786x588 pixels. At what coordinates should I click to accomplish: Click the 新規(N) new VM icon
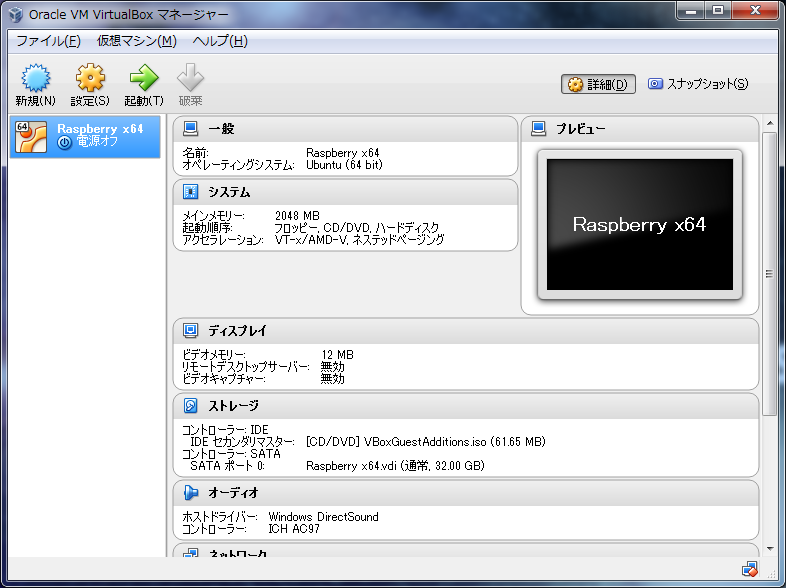(35, 79)
